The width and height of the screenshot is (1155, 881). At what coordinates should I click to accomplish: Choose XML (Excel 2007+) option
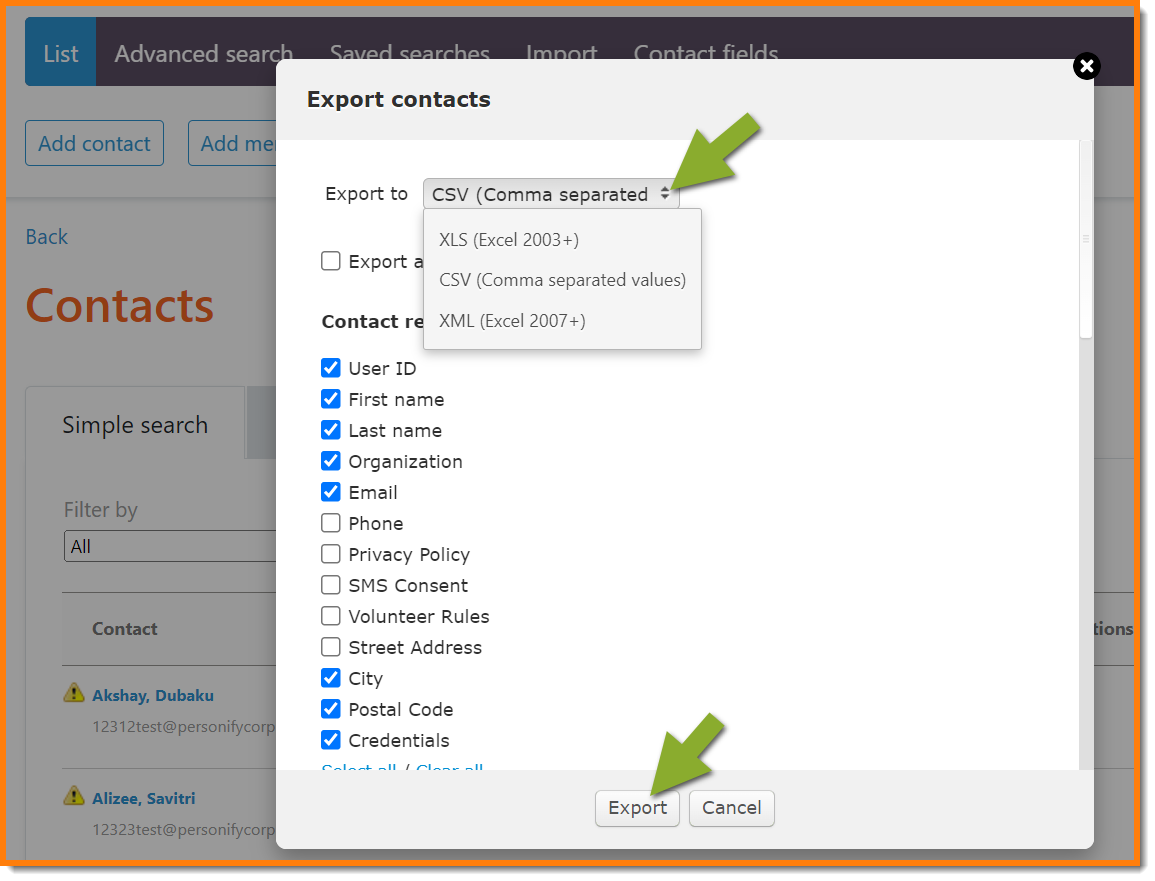click(x=512, y=321)
